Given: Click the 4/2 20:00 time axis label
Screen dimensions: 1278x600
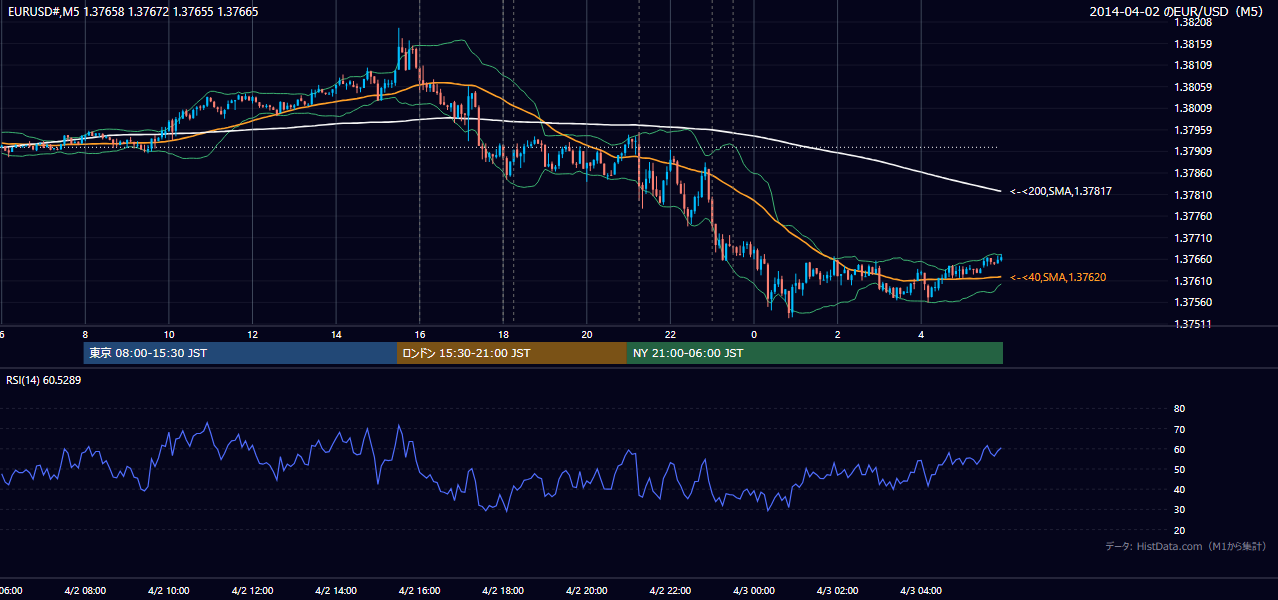Looking at the screenshot, I should [x=587, y=590].
